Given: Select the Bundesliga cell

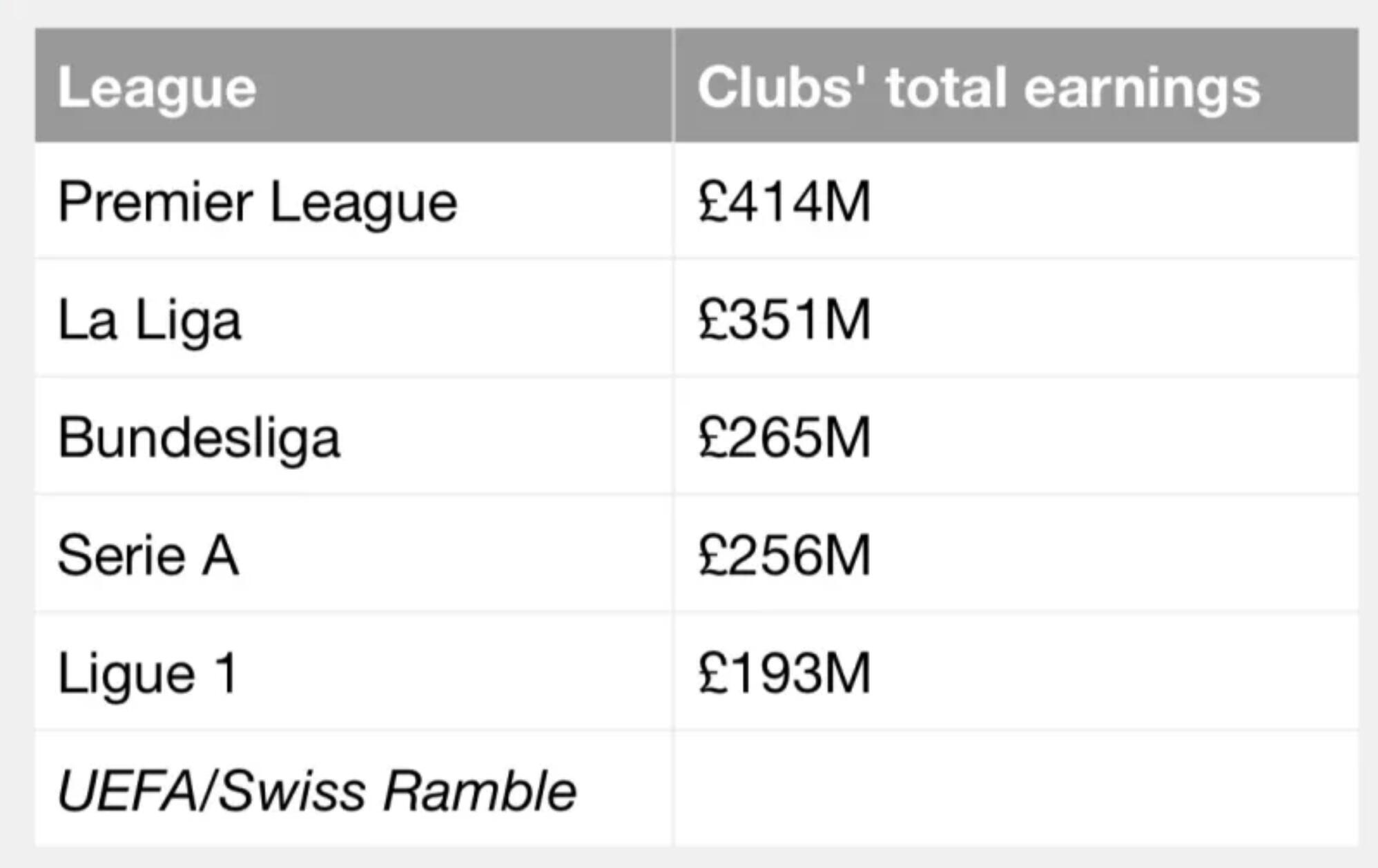Looking at the screenshot, I should pyautogui.click(x=200, y=438).
